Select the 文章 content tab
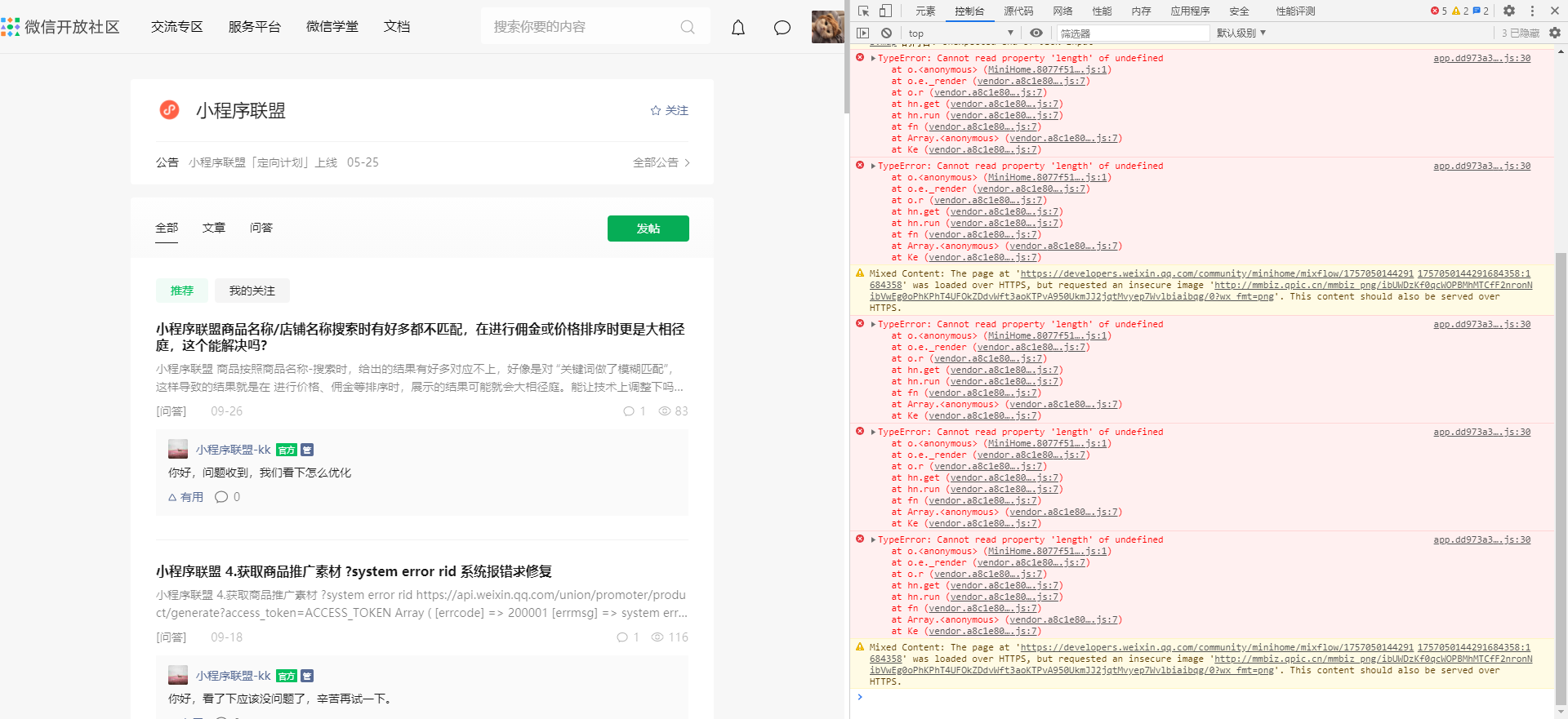 point(214,228)
